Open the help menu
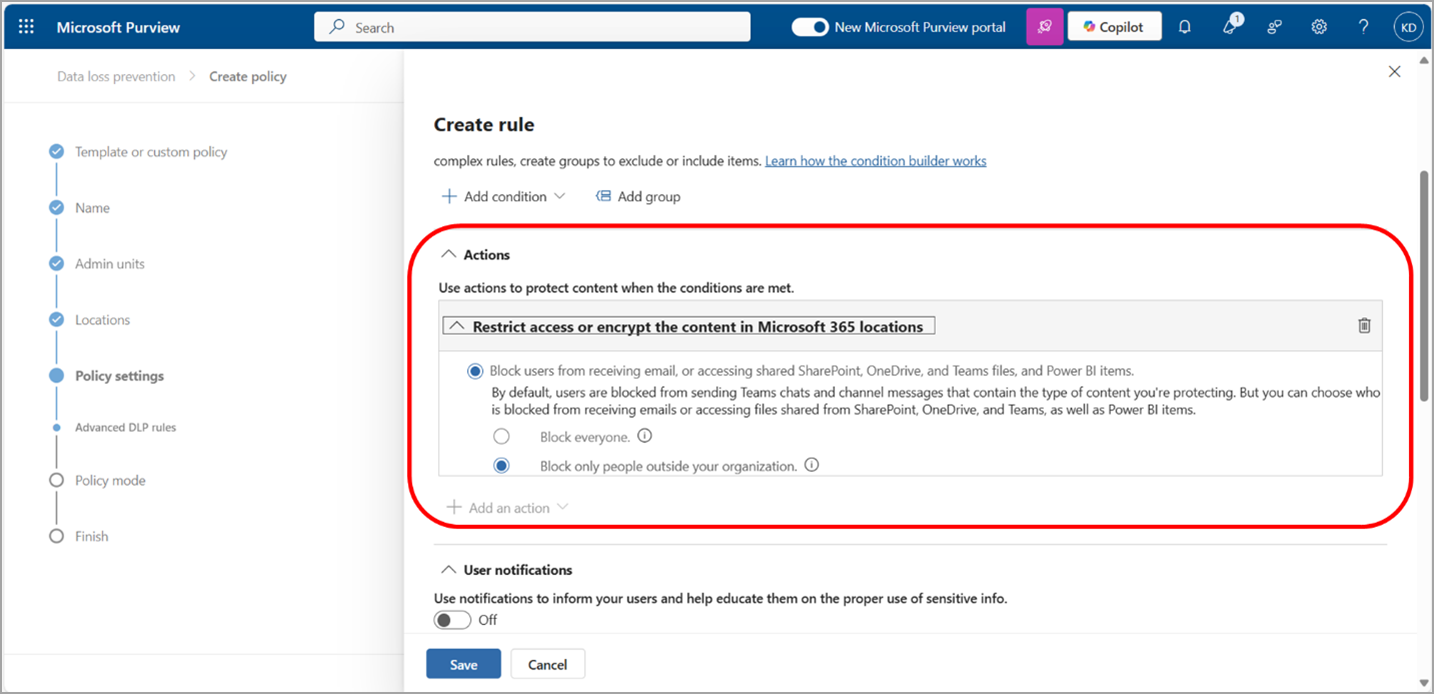 coord(1362,26)
